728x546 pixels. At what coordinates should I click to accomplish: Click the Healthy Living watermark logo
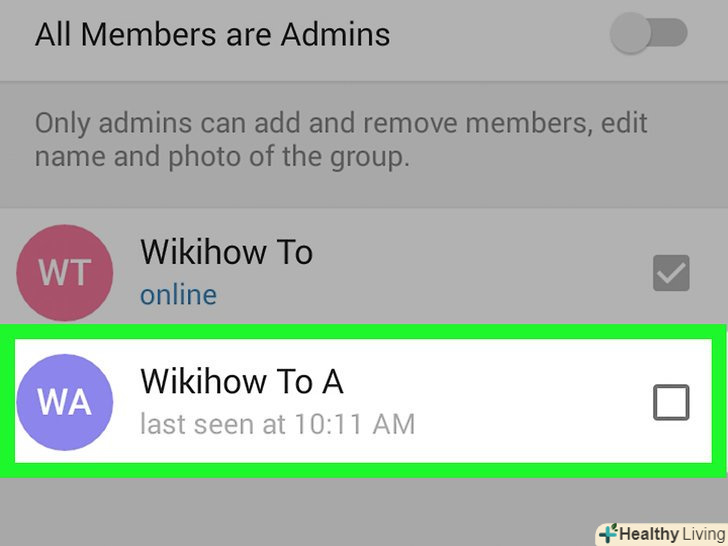click(x=662, y=534)
